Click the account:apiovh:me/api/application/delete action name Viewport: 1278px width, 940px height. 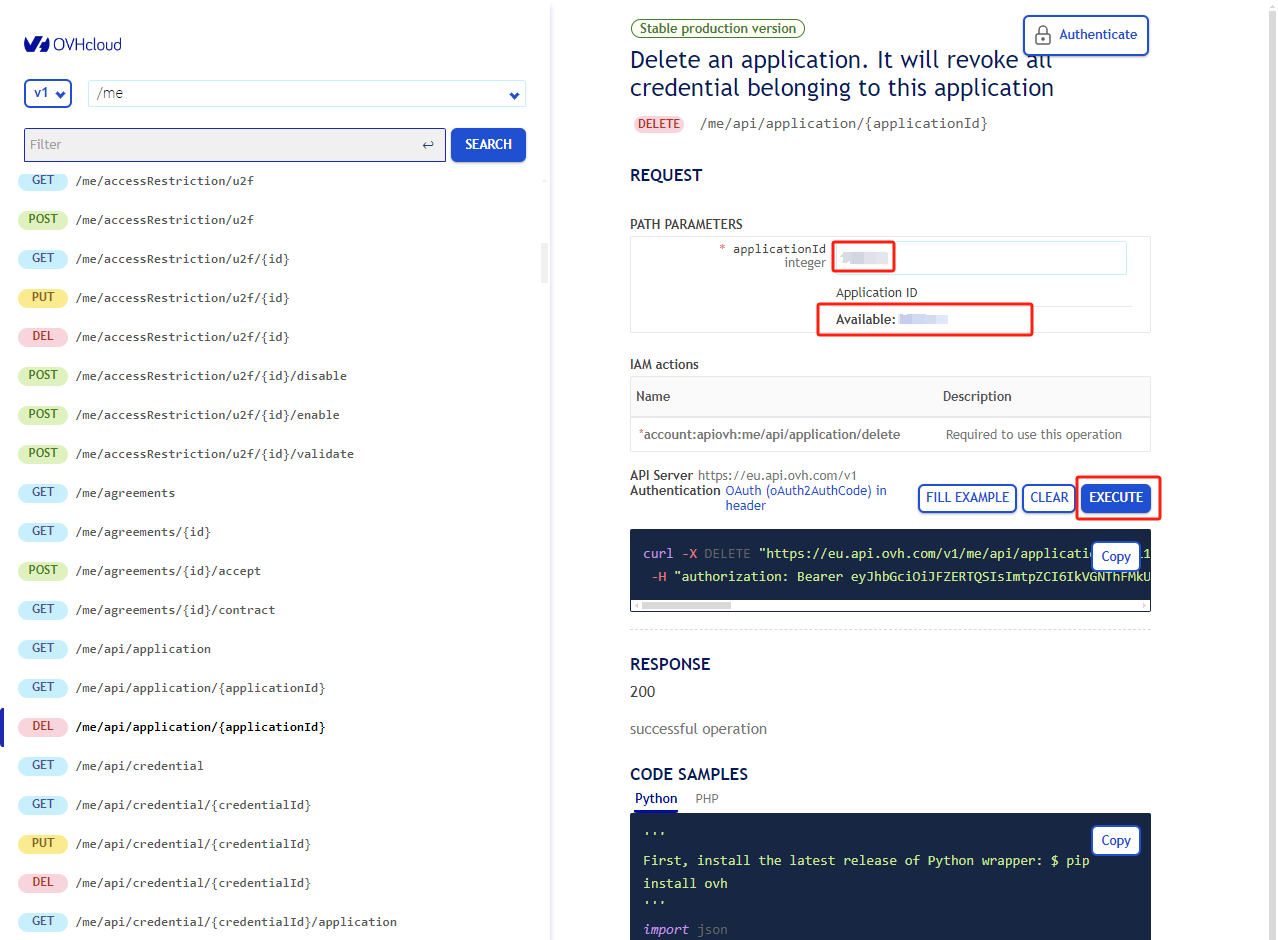point(771,435)
